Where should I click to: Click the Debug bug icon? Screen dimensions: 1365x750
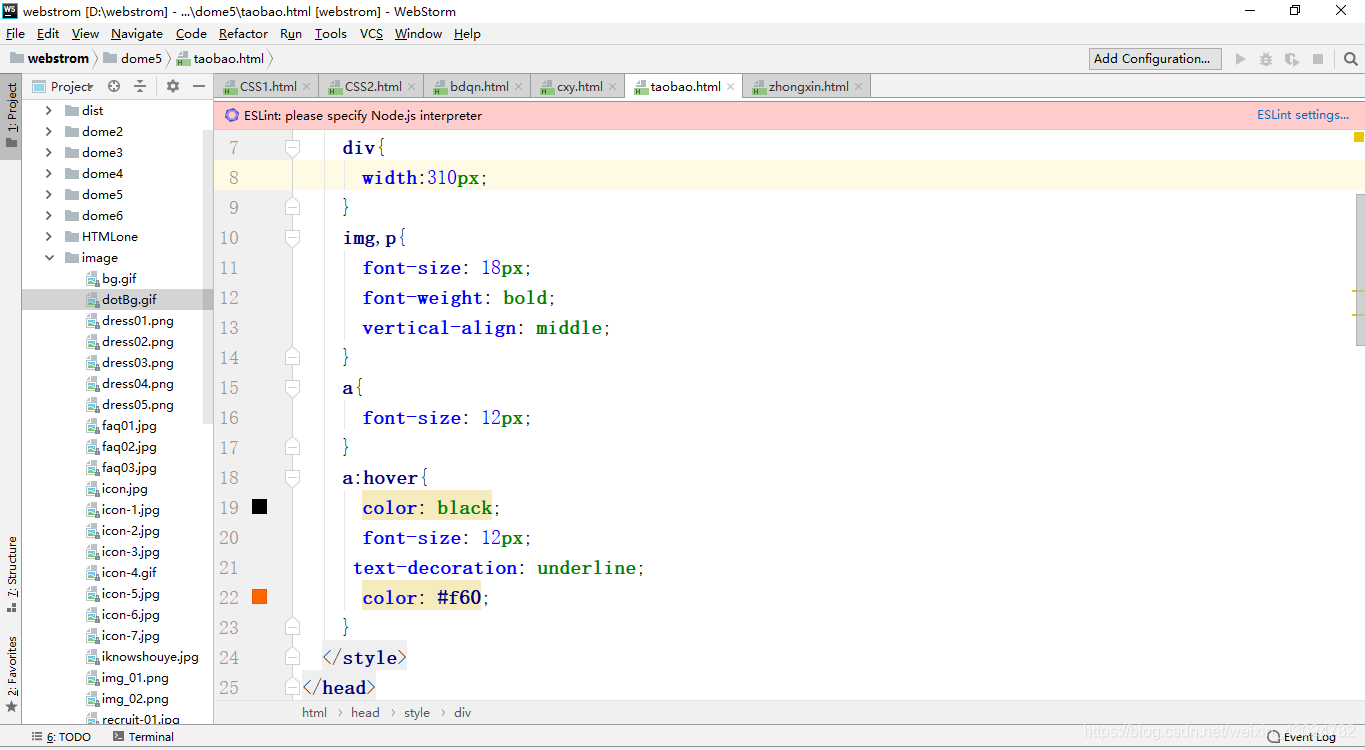point(1266,59)
